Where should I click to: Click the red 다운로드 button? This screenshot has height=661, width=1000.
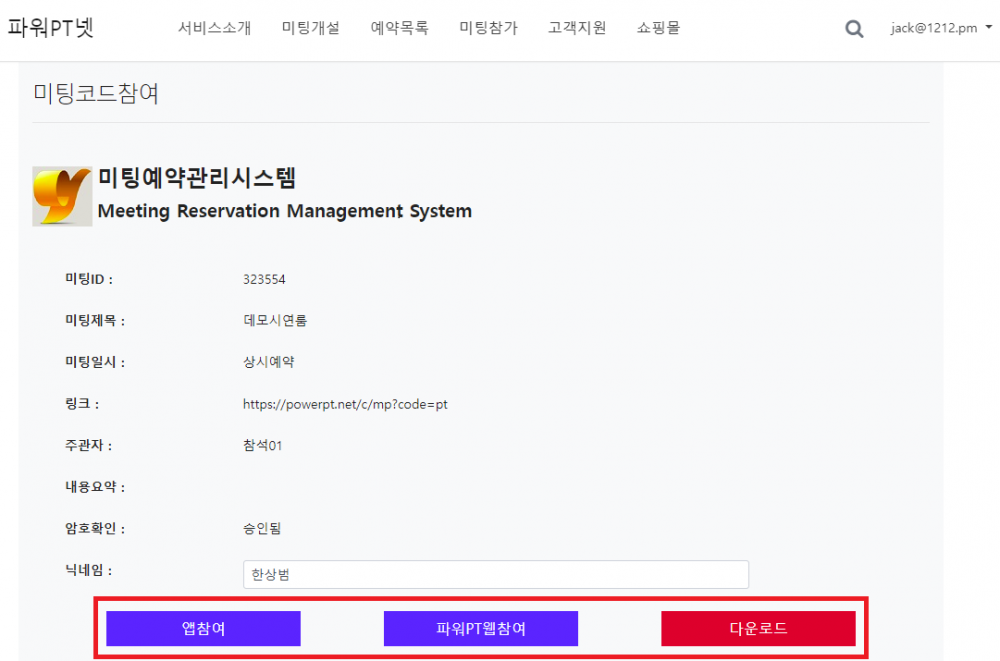[758, 628]
